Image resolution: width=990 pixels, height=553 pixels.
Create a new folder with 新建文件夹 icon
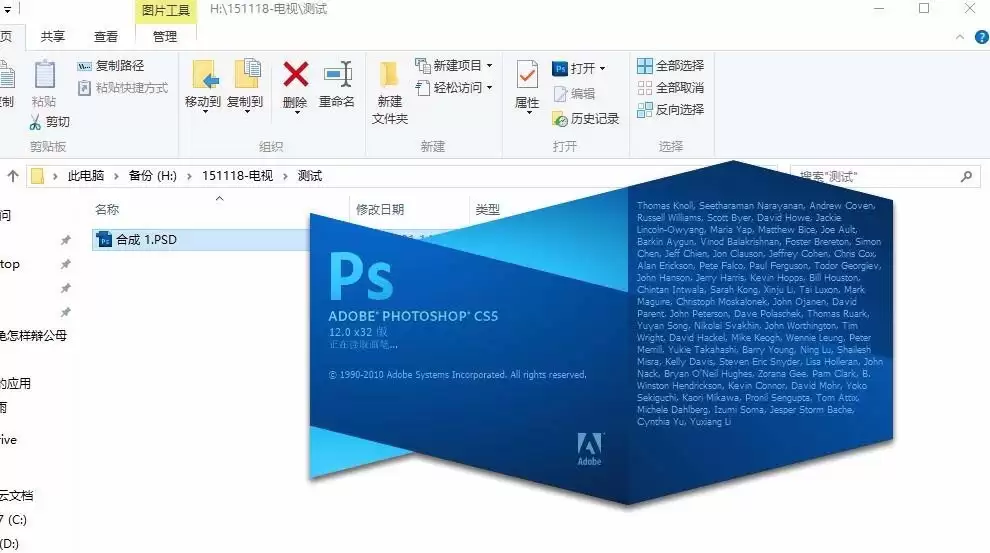coord(390,74)
